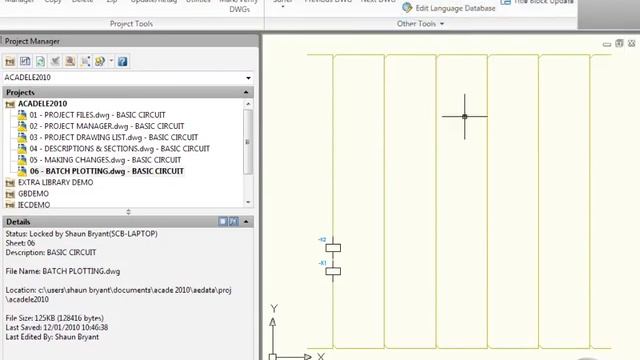Open the Publish/Plot dropdown arrow
The image size is (640, 360).
pos(111,61)
